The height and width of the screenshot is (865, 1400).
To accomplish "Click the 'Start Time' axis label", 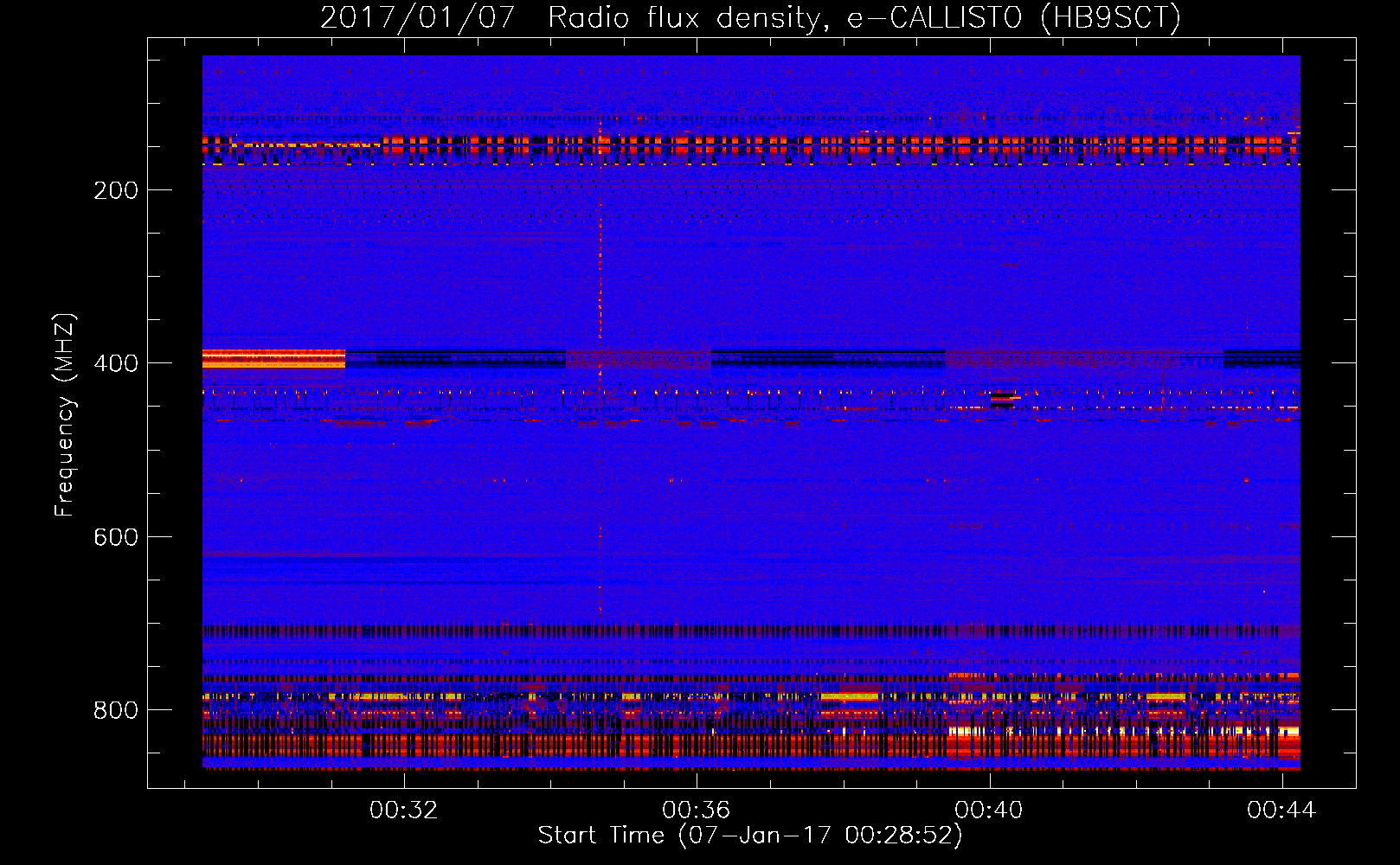I will [x=601, y=835].
